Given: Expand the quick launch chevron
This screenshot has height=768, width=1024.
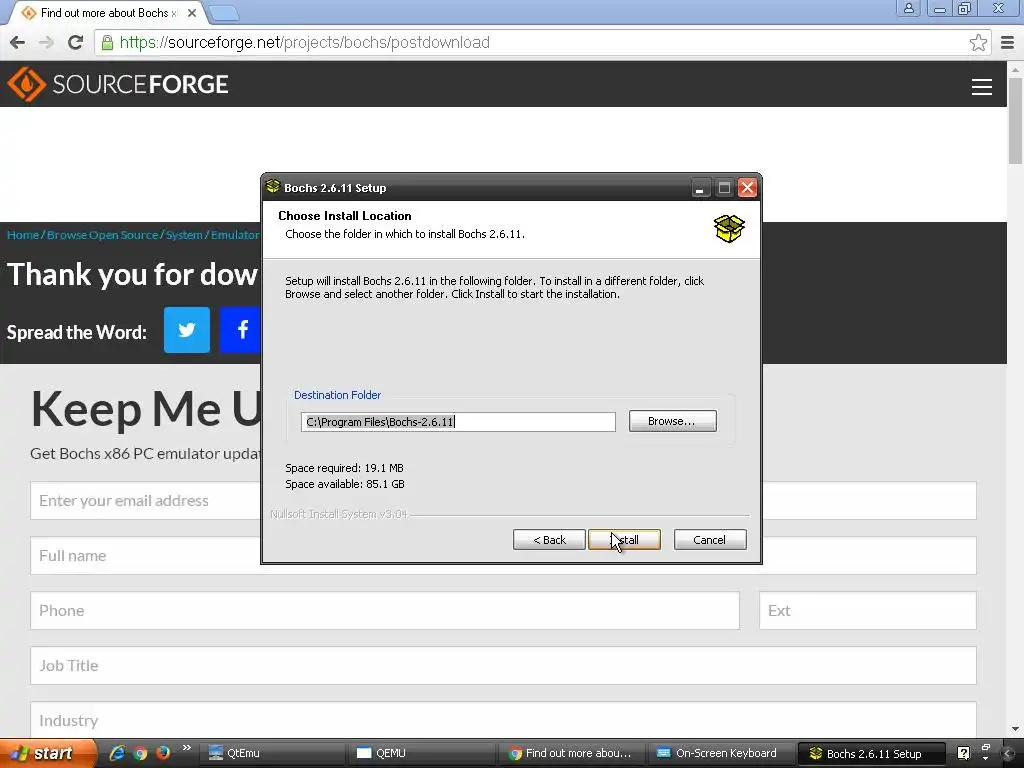Looking at the screenshot, I should (x=187, y=748).
